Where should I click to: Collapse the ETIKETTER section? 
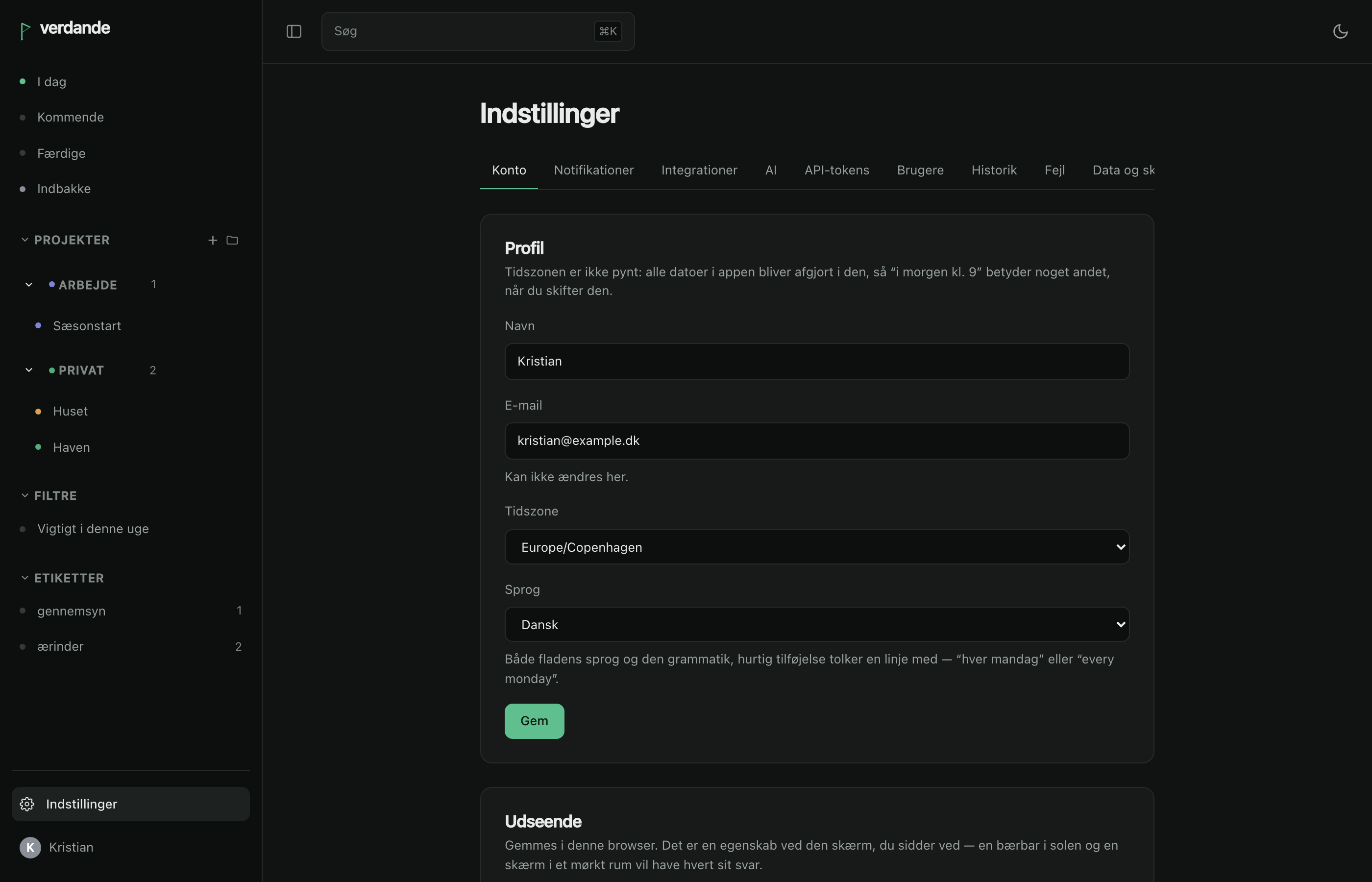(x=24, y=578)
